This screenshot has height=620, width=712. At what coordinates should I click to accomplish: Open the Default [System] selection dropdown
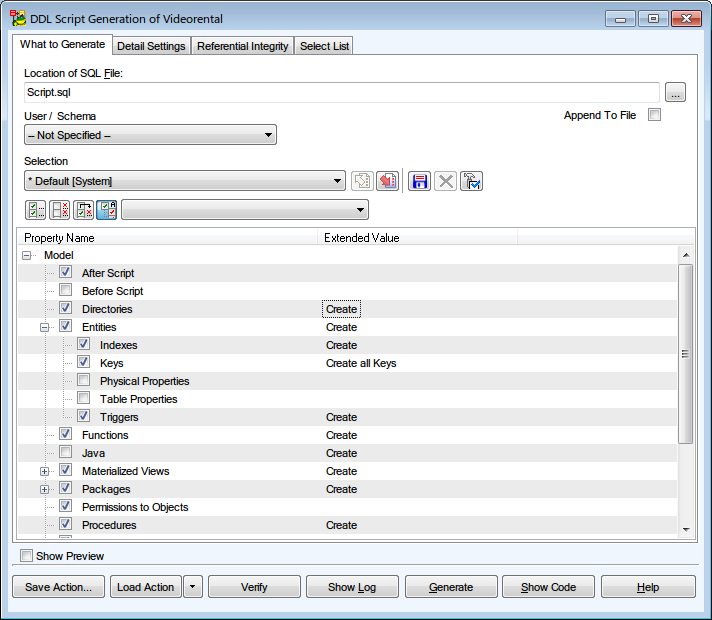pos(185,181)
